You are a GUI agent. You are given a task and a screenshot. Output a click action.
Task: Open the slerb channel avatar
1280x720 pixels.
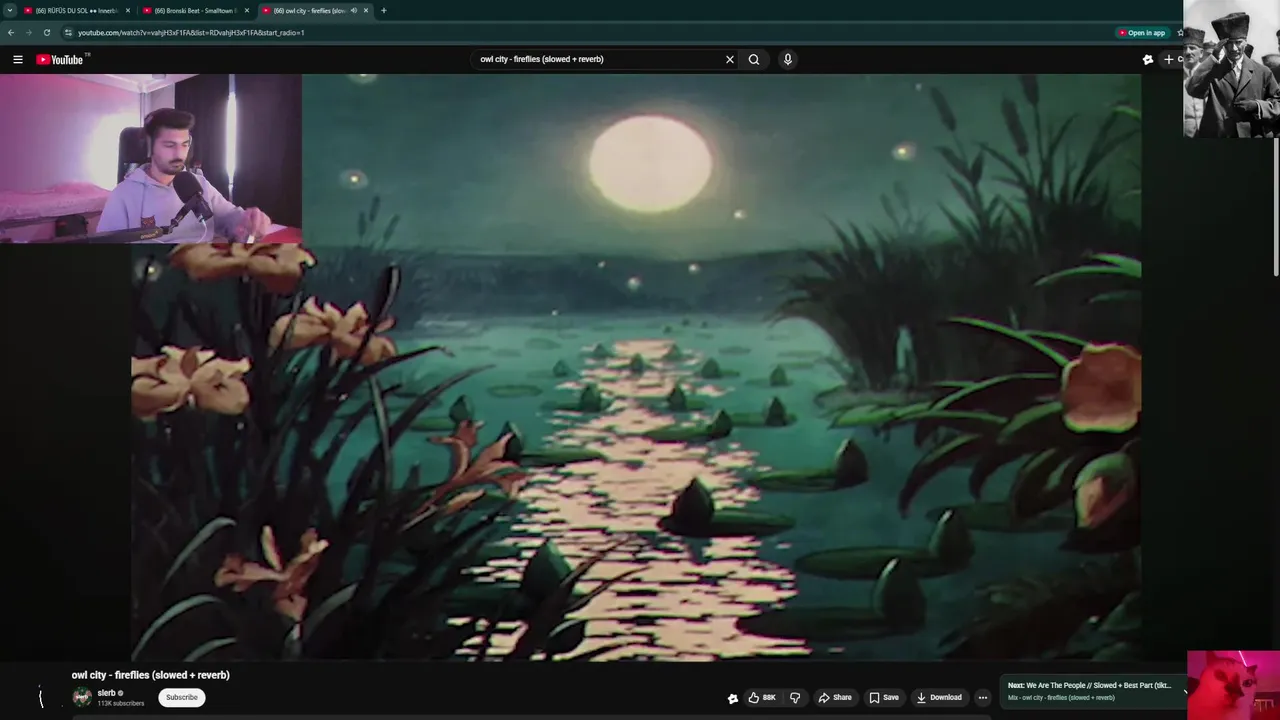coord(82,697)
